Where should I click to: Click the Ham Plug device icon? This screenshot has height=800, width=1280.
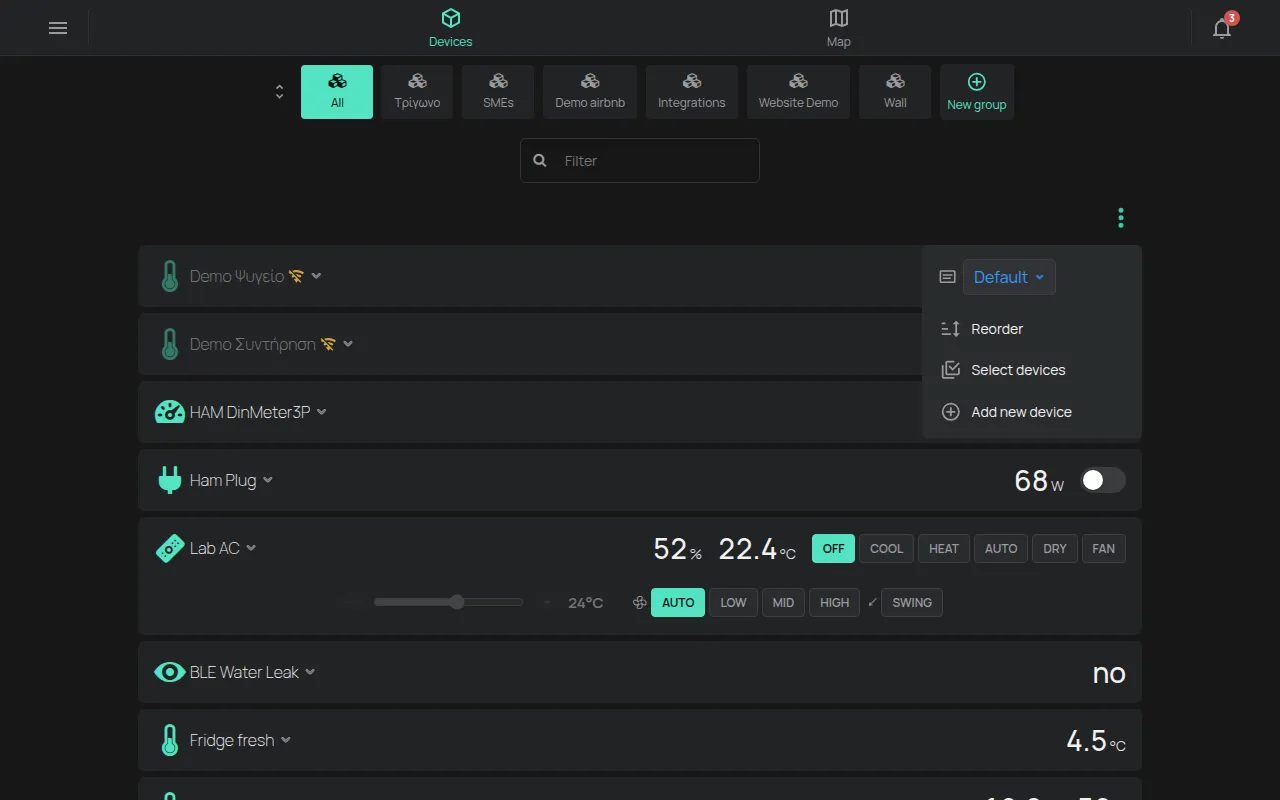(170, 480)
